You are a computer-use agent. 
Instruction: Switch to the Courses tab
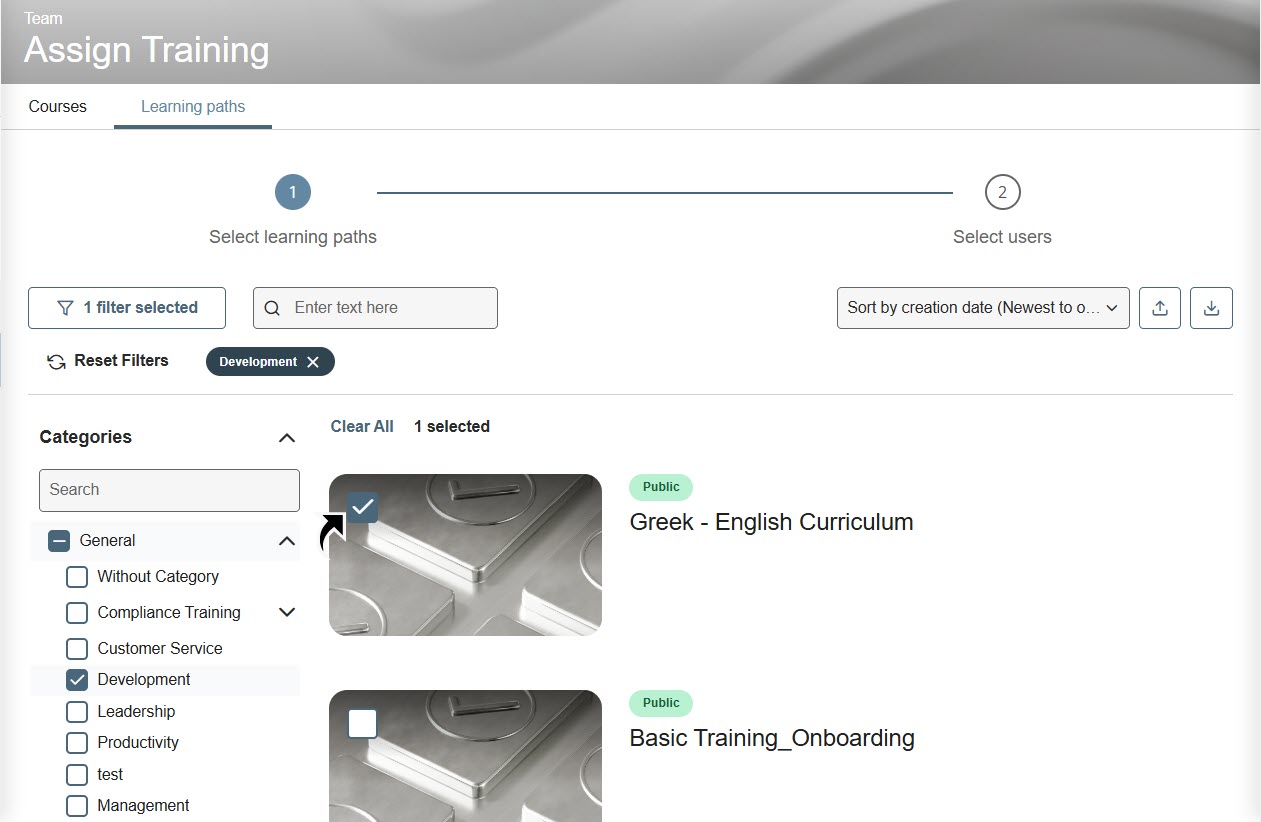58,106
